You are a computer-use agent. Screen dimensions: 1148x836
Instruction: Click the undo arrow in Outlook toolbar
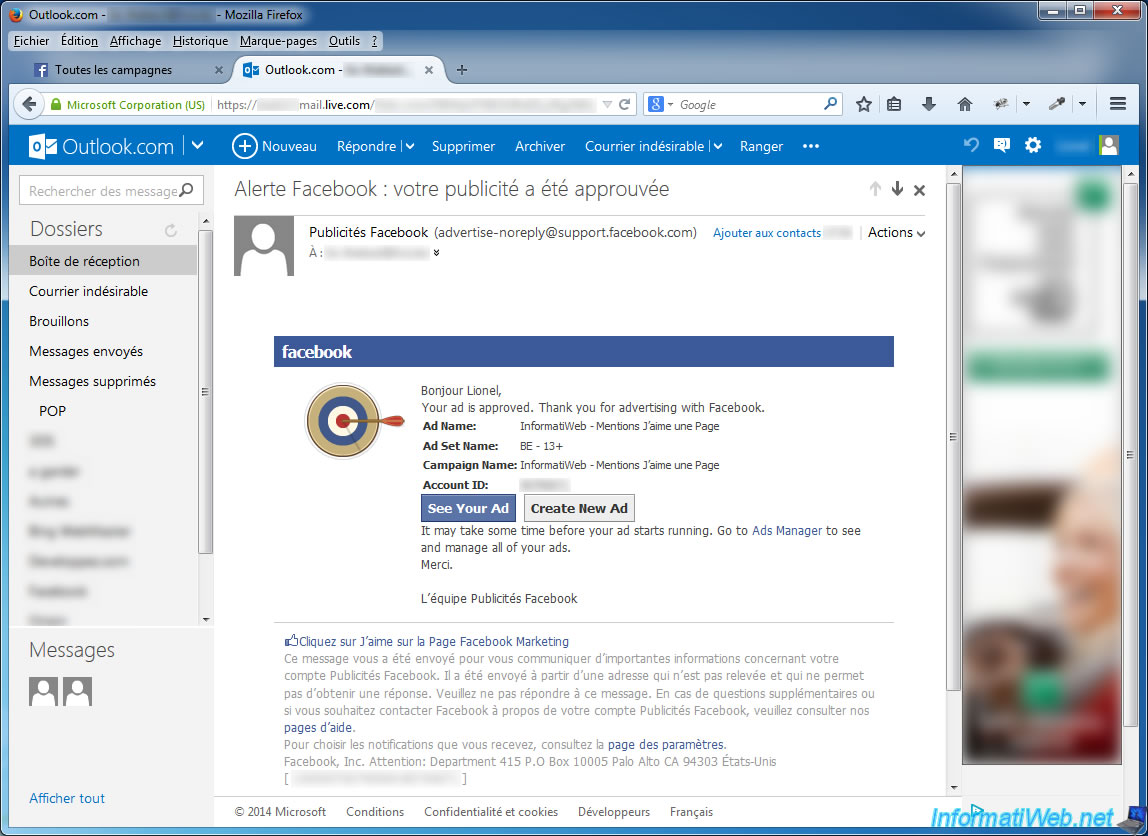(x=972, y=146)
